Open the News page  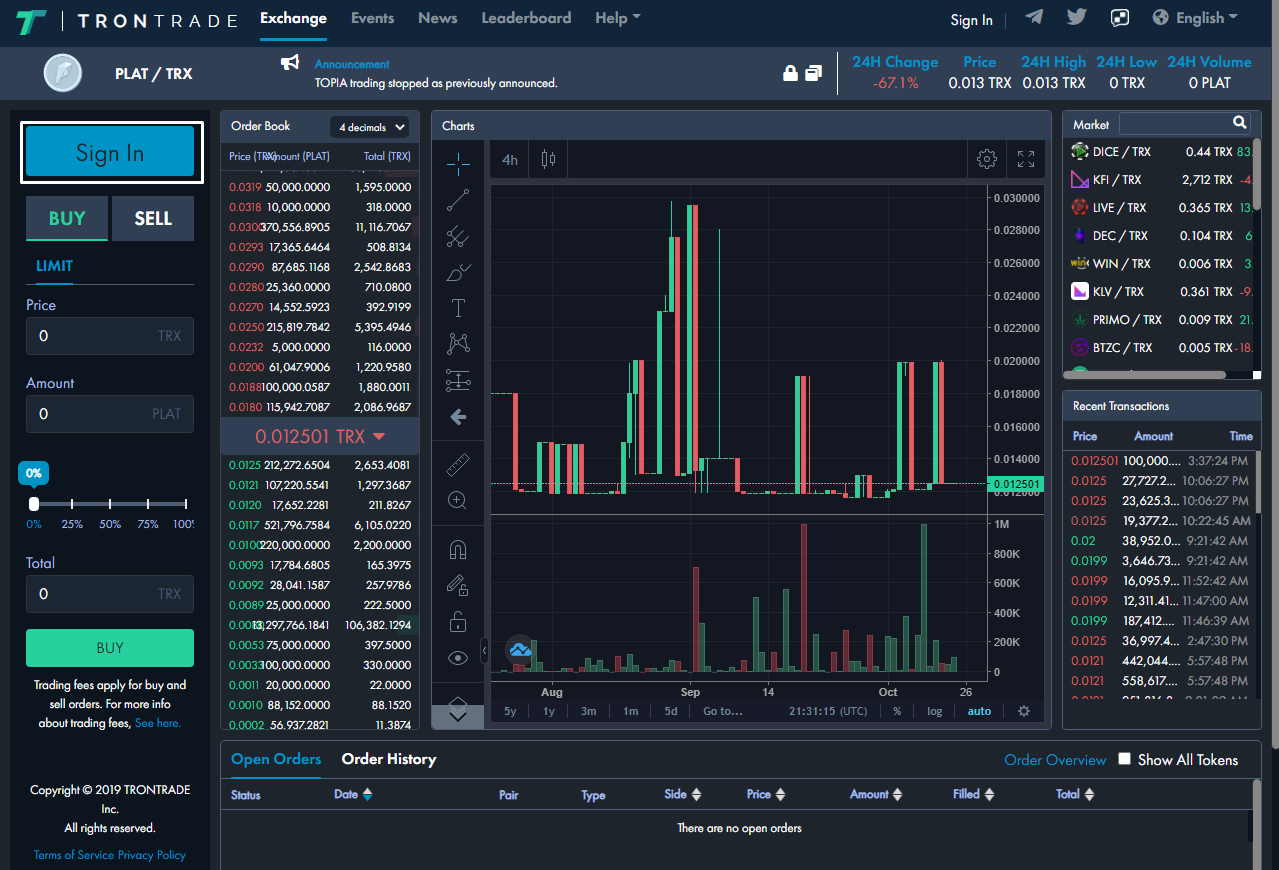437,18
